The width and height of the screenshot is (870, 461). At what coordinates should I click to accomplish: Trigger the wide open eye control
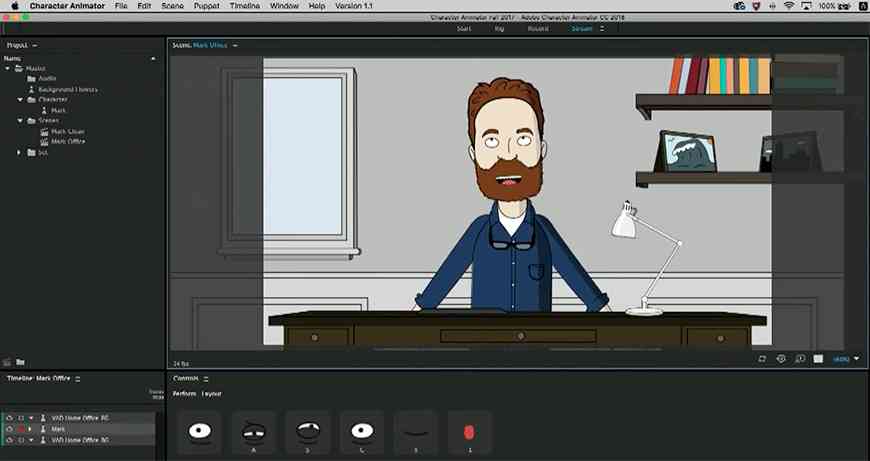pyautogui.click(x=200, y=432)
